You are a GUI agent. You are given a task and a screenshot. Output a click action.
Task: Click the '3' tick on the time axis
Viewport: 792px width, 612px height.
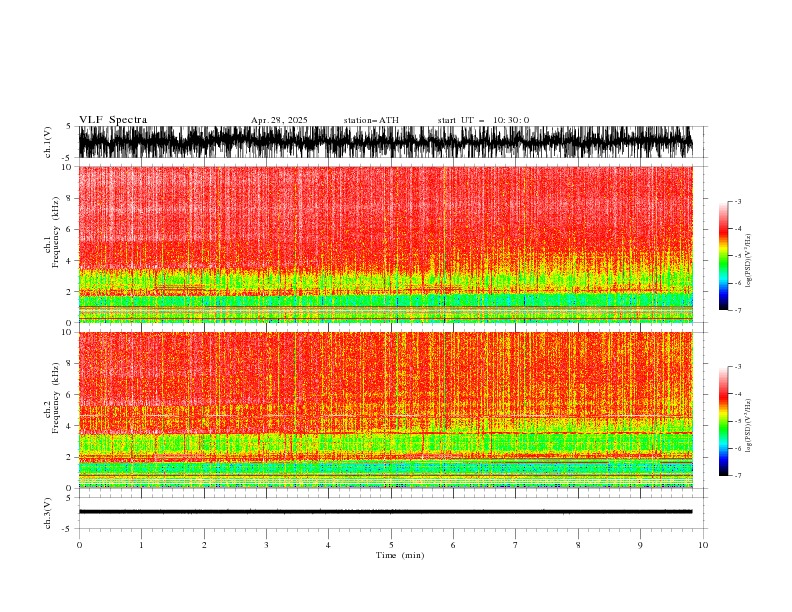click(x=266, y=545)
